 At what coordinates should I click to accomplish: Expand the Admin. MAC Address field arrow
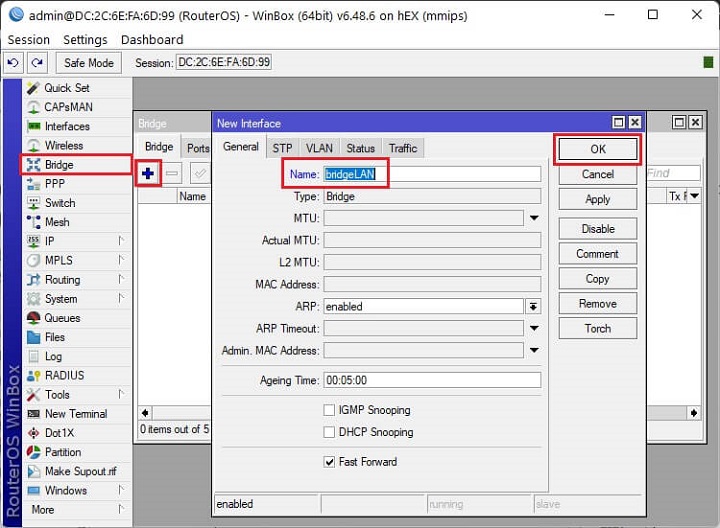(x=534, y=350)
